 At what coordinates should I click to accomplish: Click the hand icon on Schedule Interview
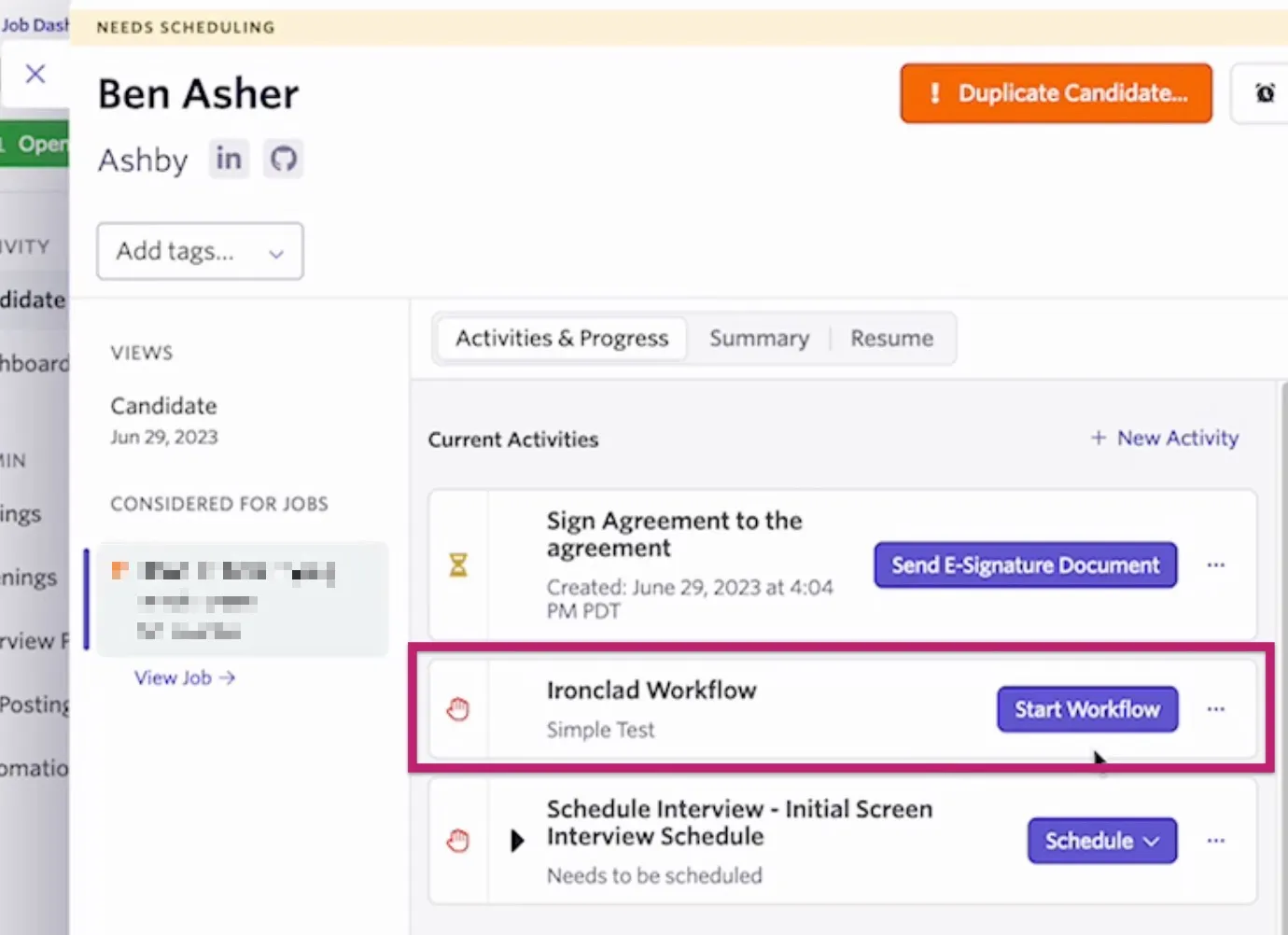click(x=457, y=841)
